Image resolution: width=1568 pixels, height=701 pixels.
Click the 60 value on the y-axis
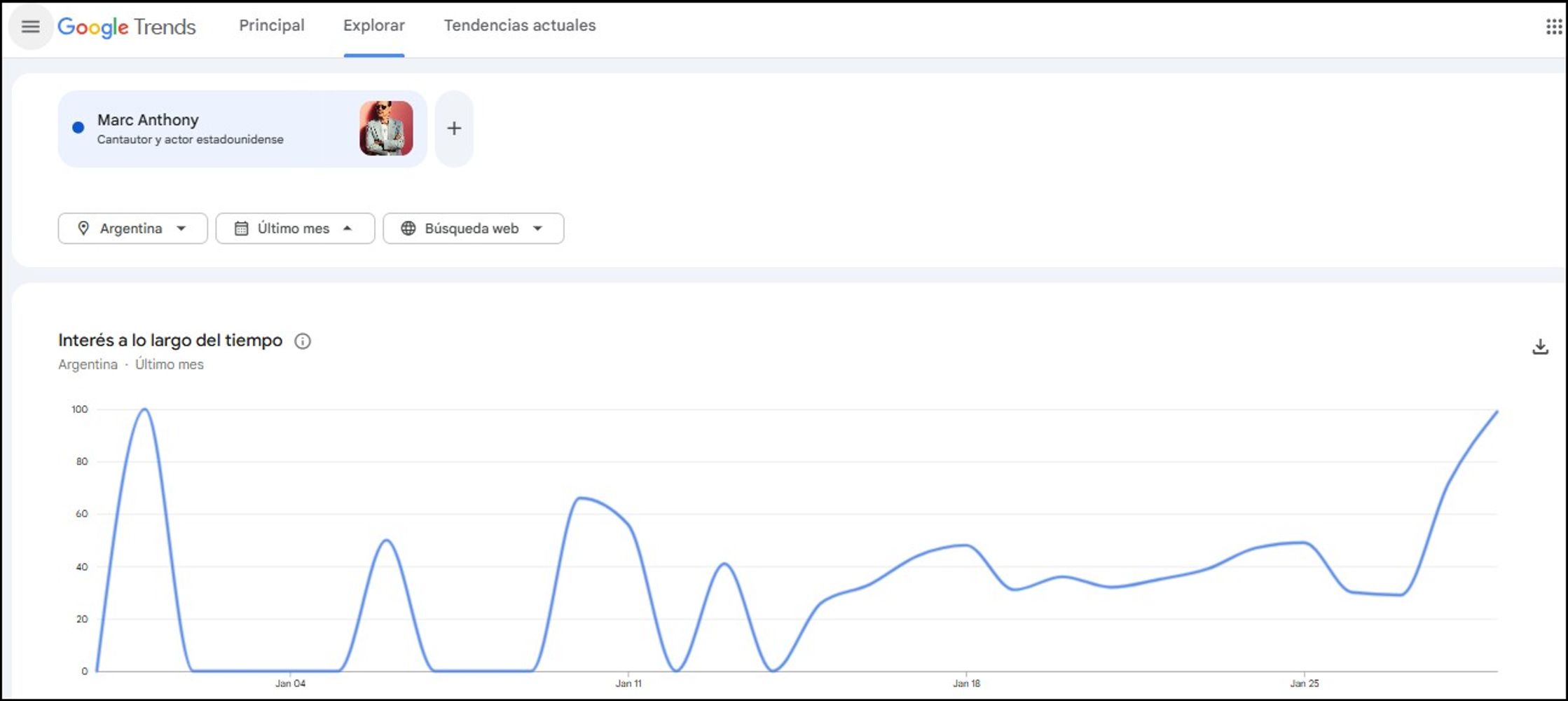(82, 514)
